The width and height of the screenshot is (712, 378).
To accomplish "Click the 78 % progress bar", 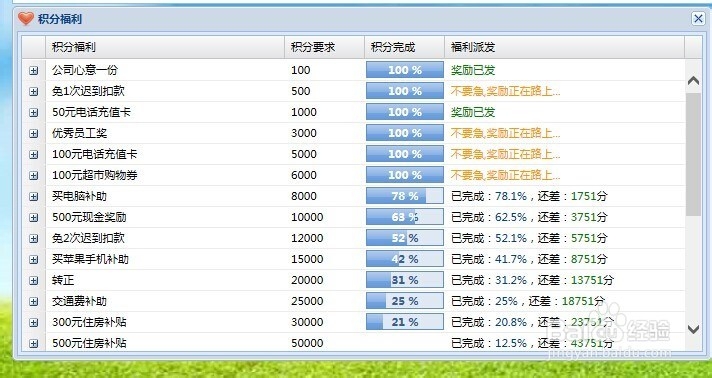I will 405,196.
